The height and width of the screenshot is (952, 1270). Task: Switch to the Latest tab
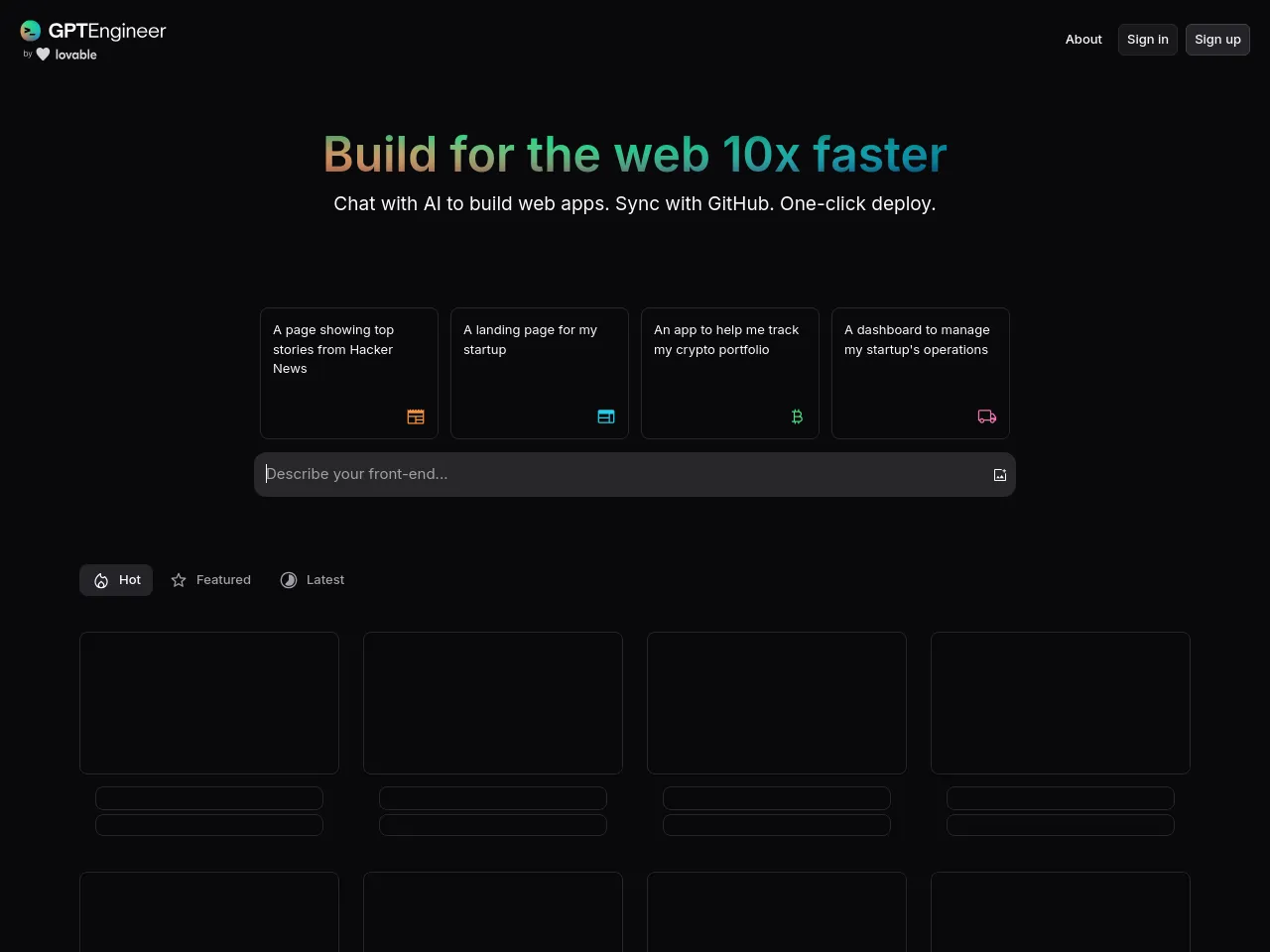pos(313,580)
